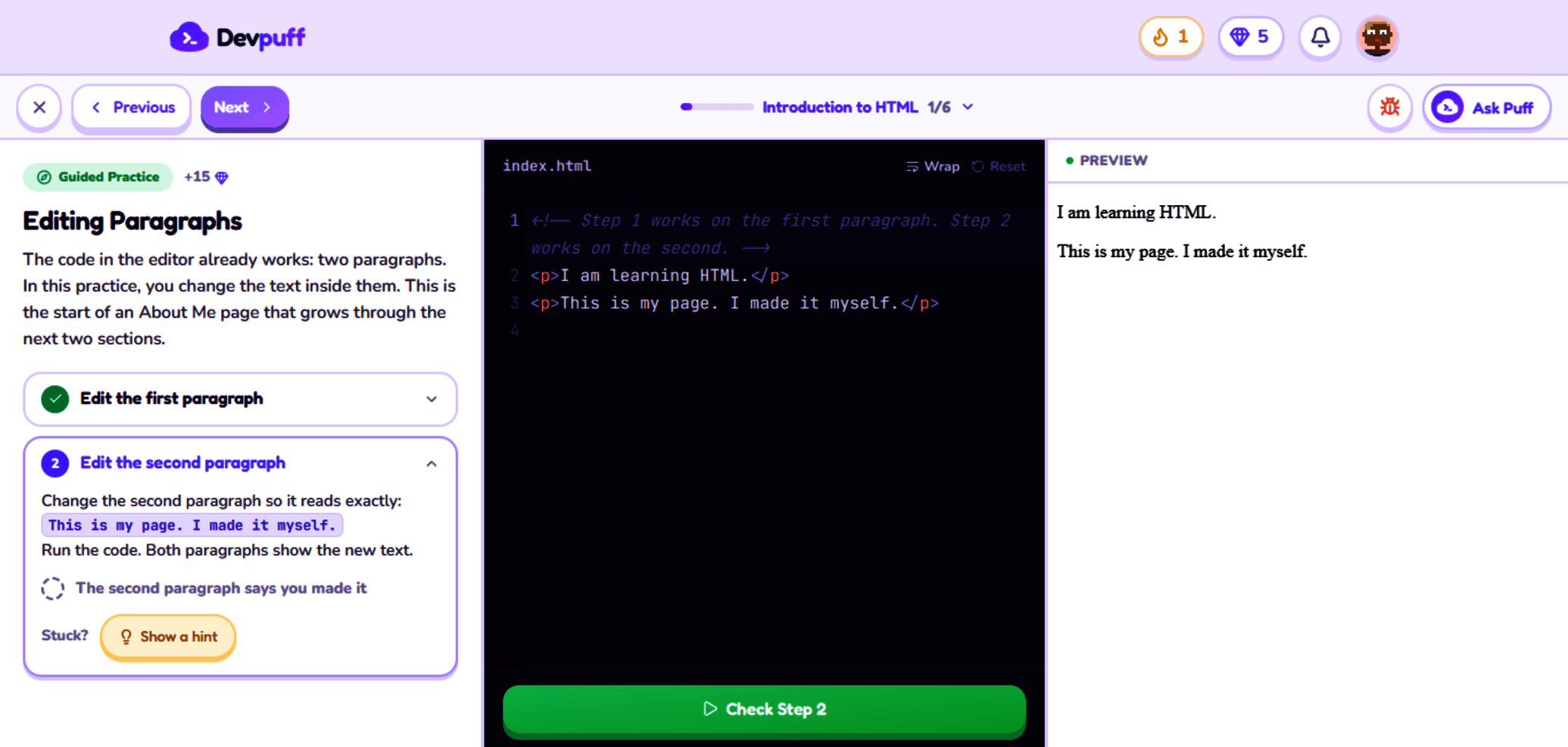
Task: Open the user avatar menu
Action: [1376, 36]
